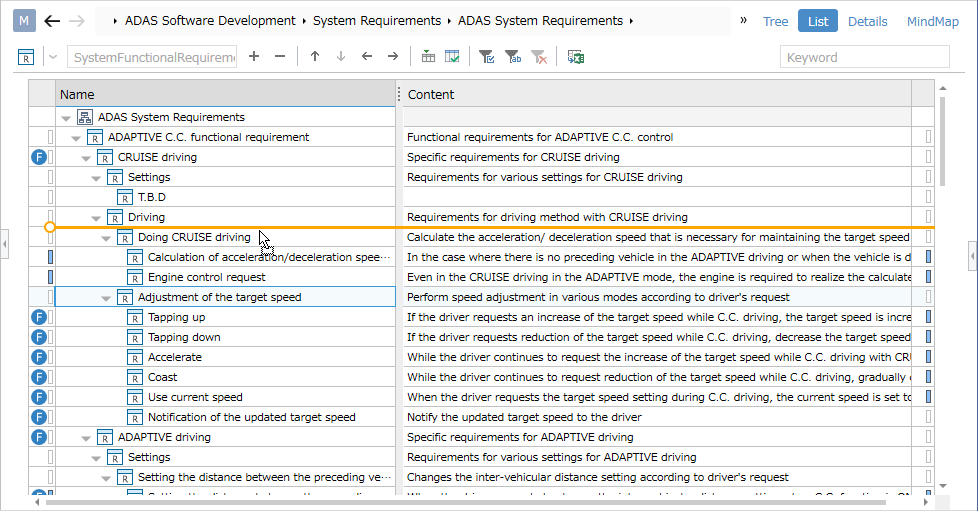This screenshot has height=511, width=978.
Task: Toggle the right-side marker for Coast row
Action: click(x=929, y=377)
